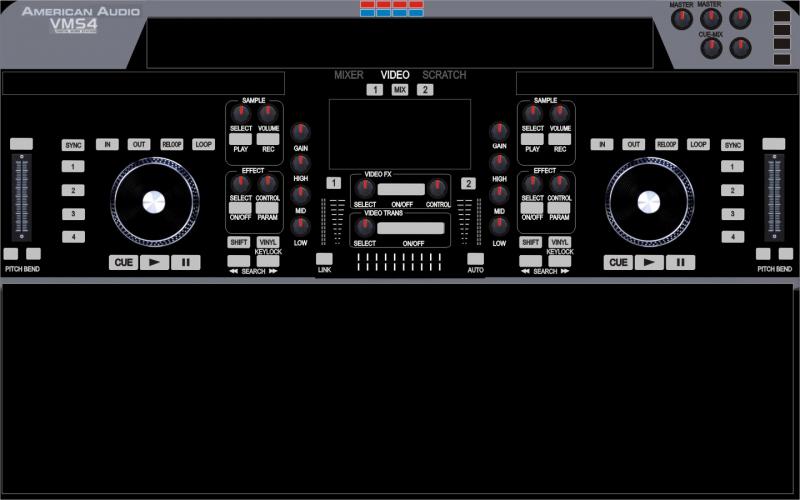Toggle right EFFECT ON/OFF button
The width and height of the screenshot is (800, 500).
point(532,208)
